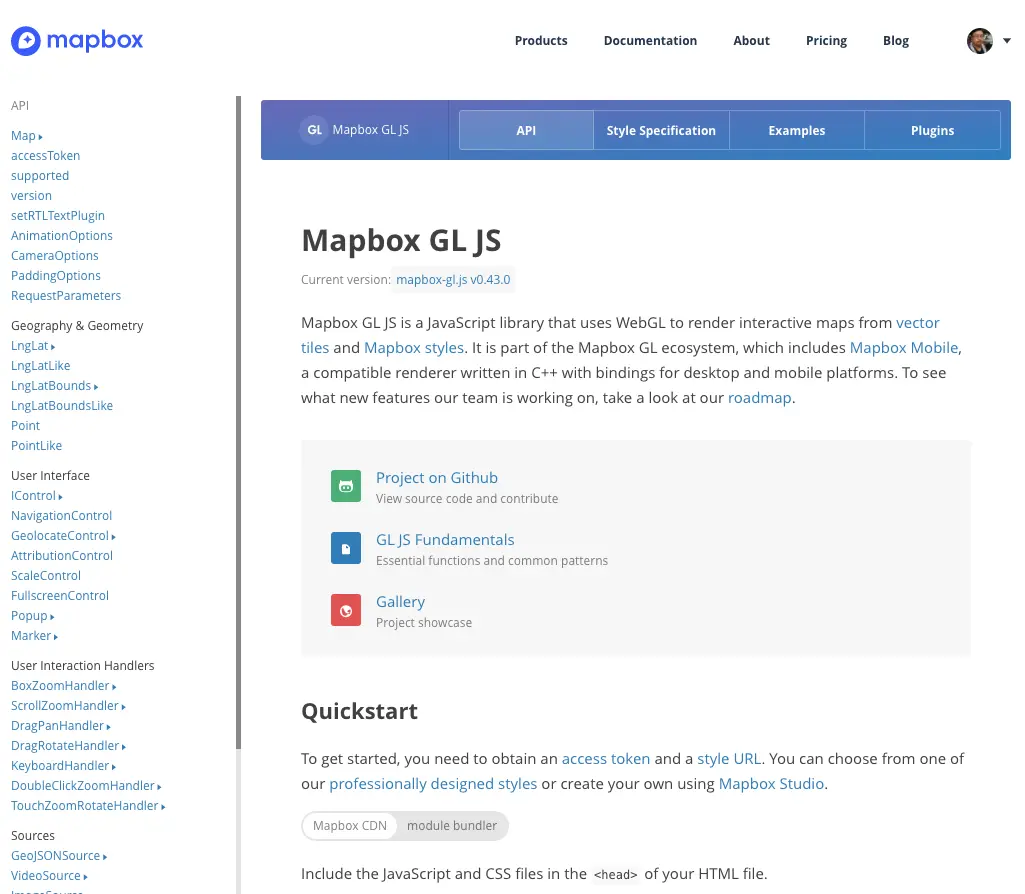Open professionally designed styles link
The image size is (1025, 894).
click(433, 784)
